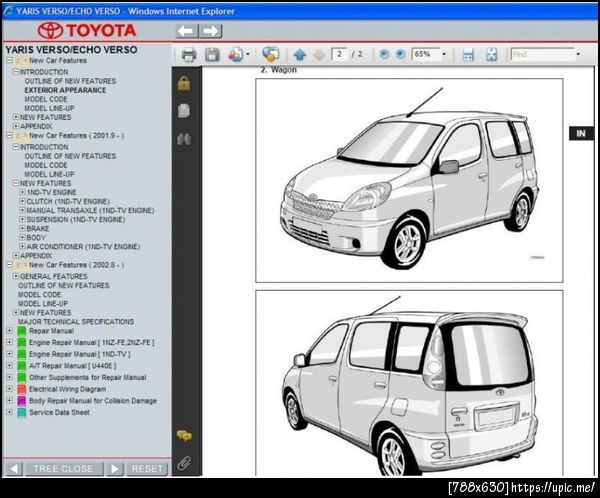Click the fit full page icon

click(x=491, y=55)
